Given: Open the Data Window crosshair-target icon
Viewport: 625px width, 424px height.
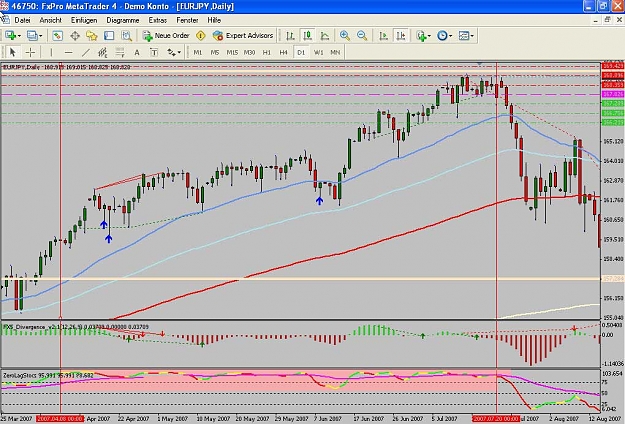Looking at the screenshot, I should coord(75,36).
